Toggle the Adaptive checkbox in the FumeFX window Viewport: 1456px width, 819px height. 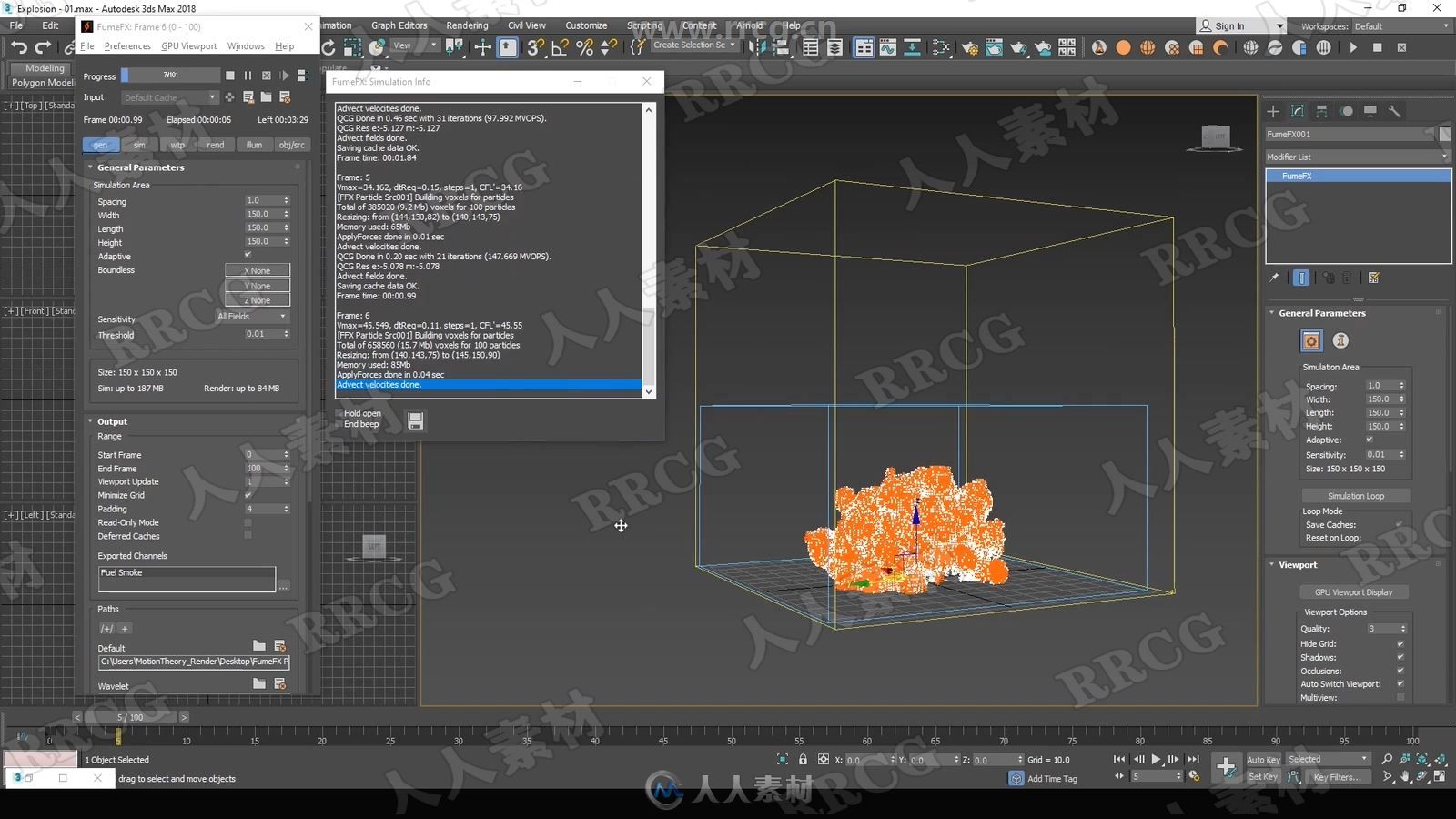248,256
